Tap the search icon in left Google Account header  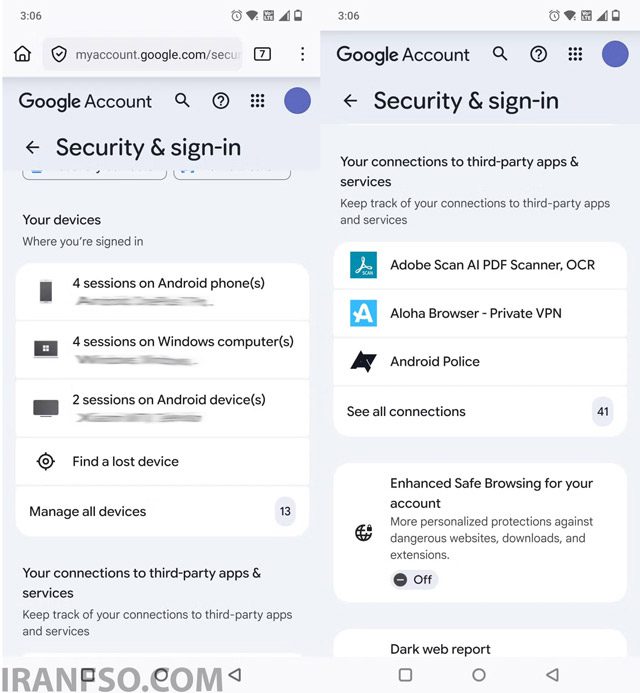tap(182, 101)
